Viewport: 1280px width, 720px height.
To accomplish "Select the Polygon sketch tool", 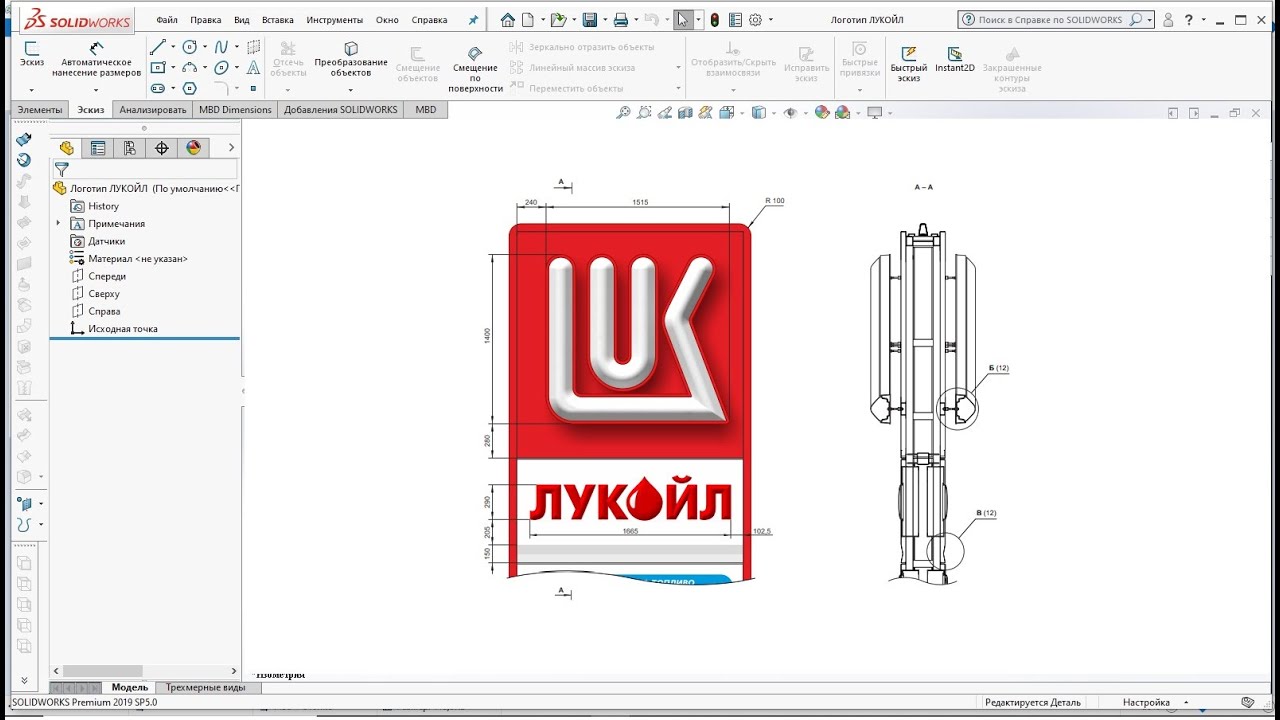I will point(189,88).
